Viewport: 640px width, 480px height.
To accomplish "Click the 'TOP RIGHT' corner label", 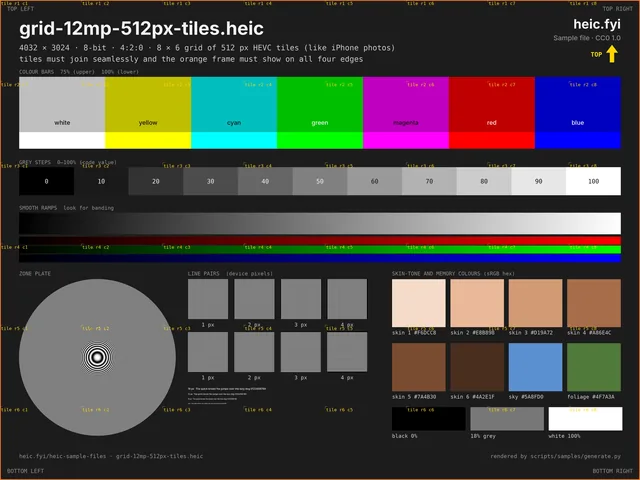I will pos(618,9).
